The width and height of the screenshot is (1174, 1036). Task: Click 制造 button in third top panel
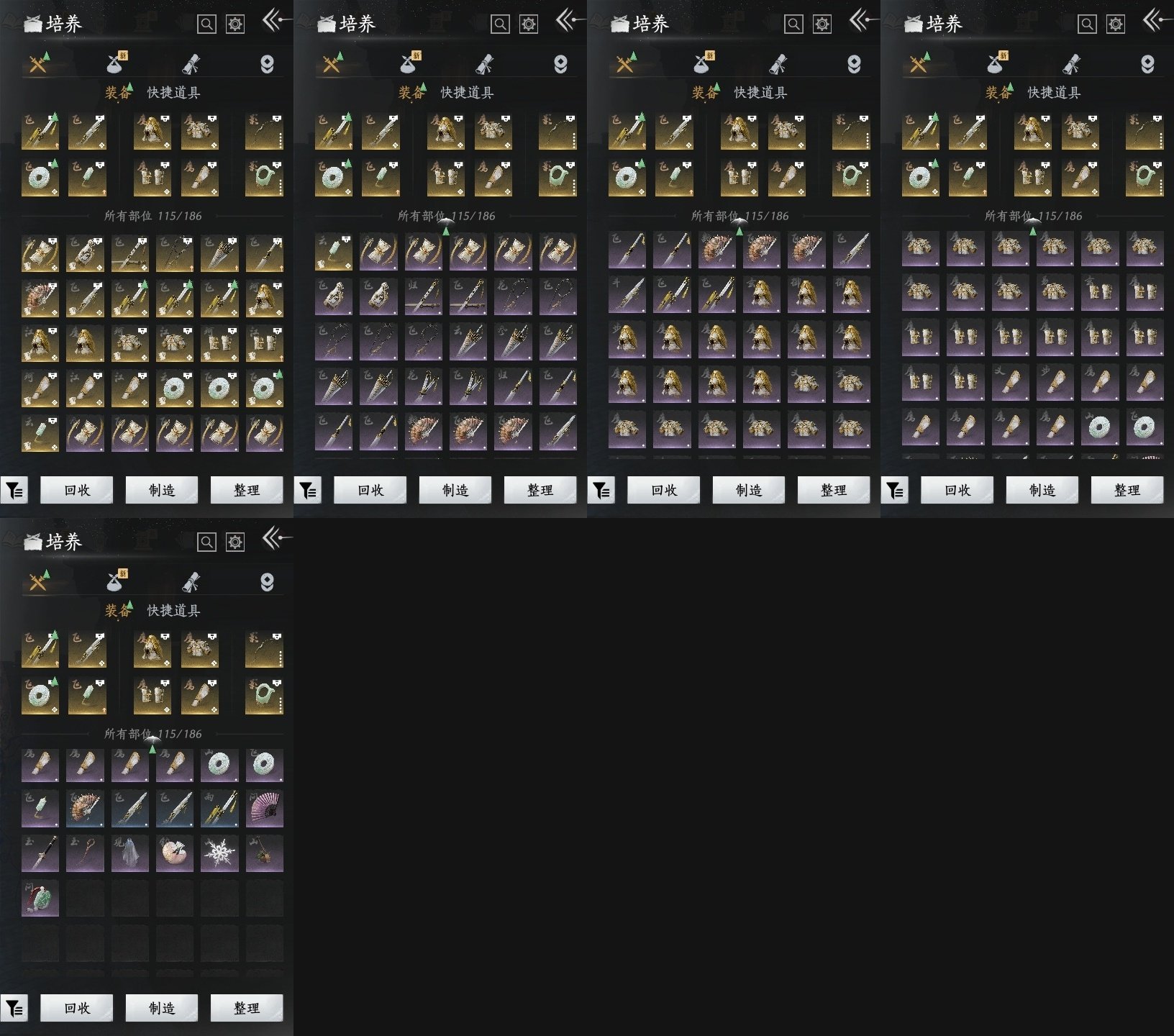pyautogui.click(x=749, y=490)
